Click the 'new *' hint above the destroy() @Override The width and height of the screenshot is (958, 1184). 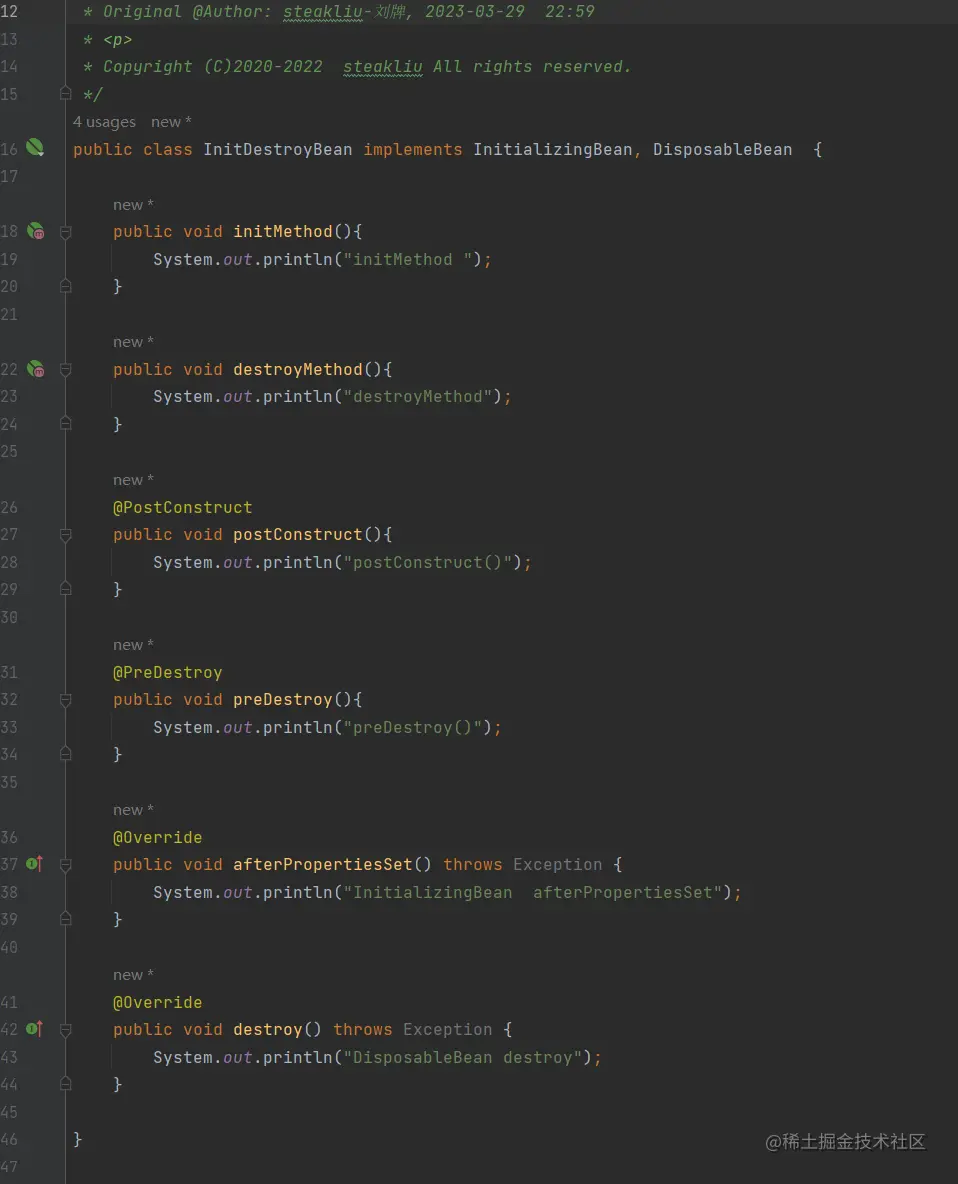pyautogui.click(x=134, y=975)
